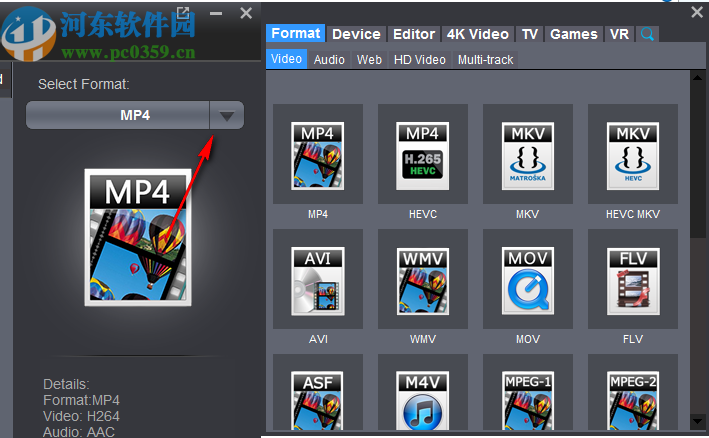Image resolution: width=709 pixels, height=438 pixels.
Task: Select the WMV format icon
Action: (422, 281)
